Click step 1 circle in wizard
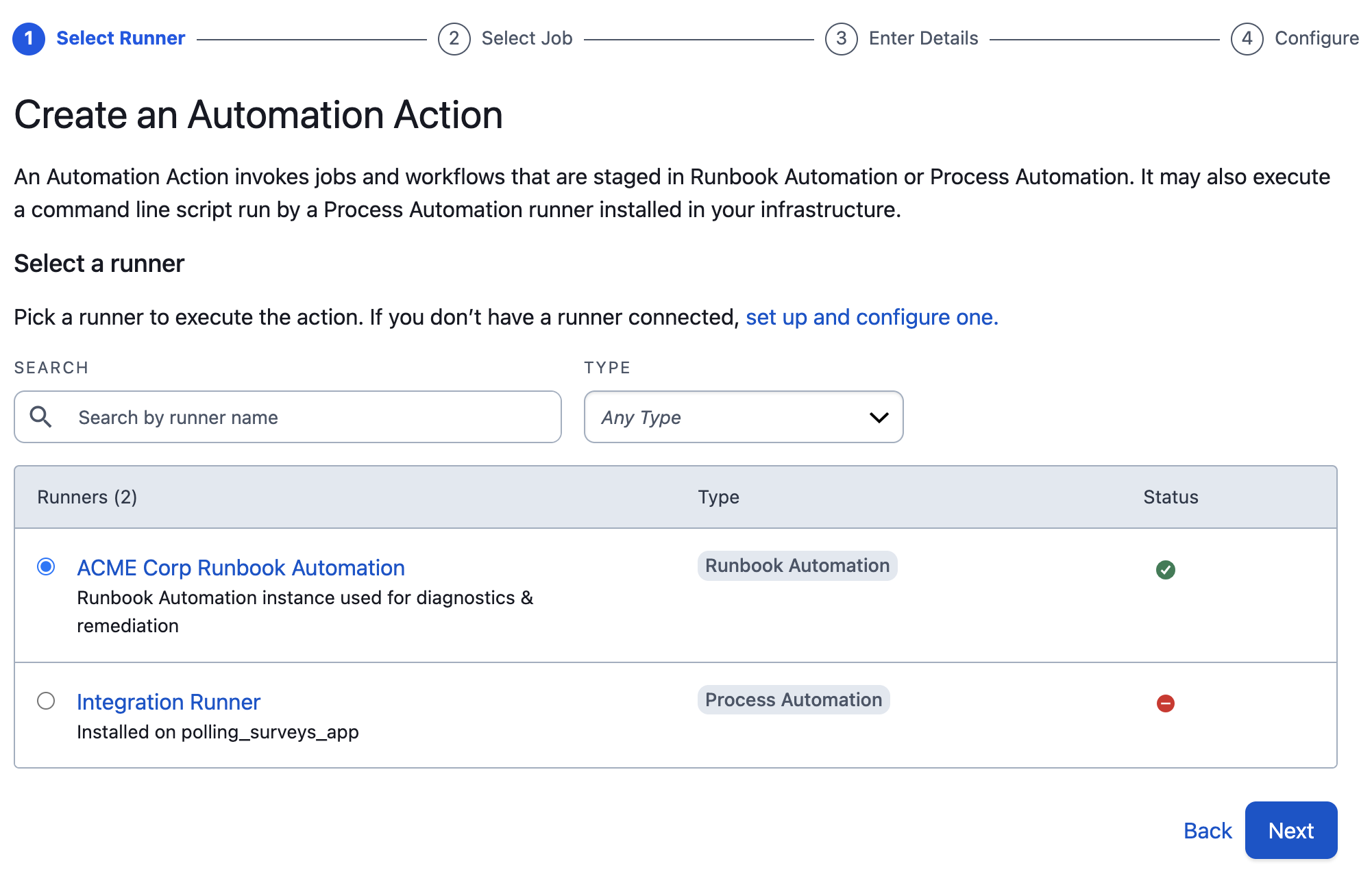This screenshot has height=885, width=1372. pos(29,38)
